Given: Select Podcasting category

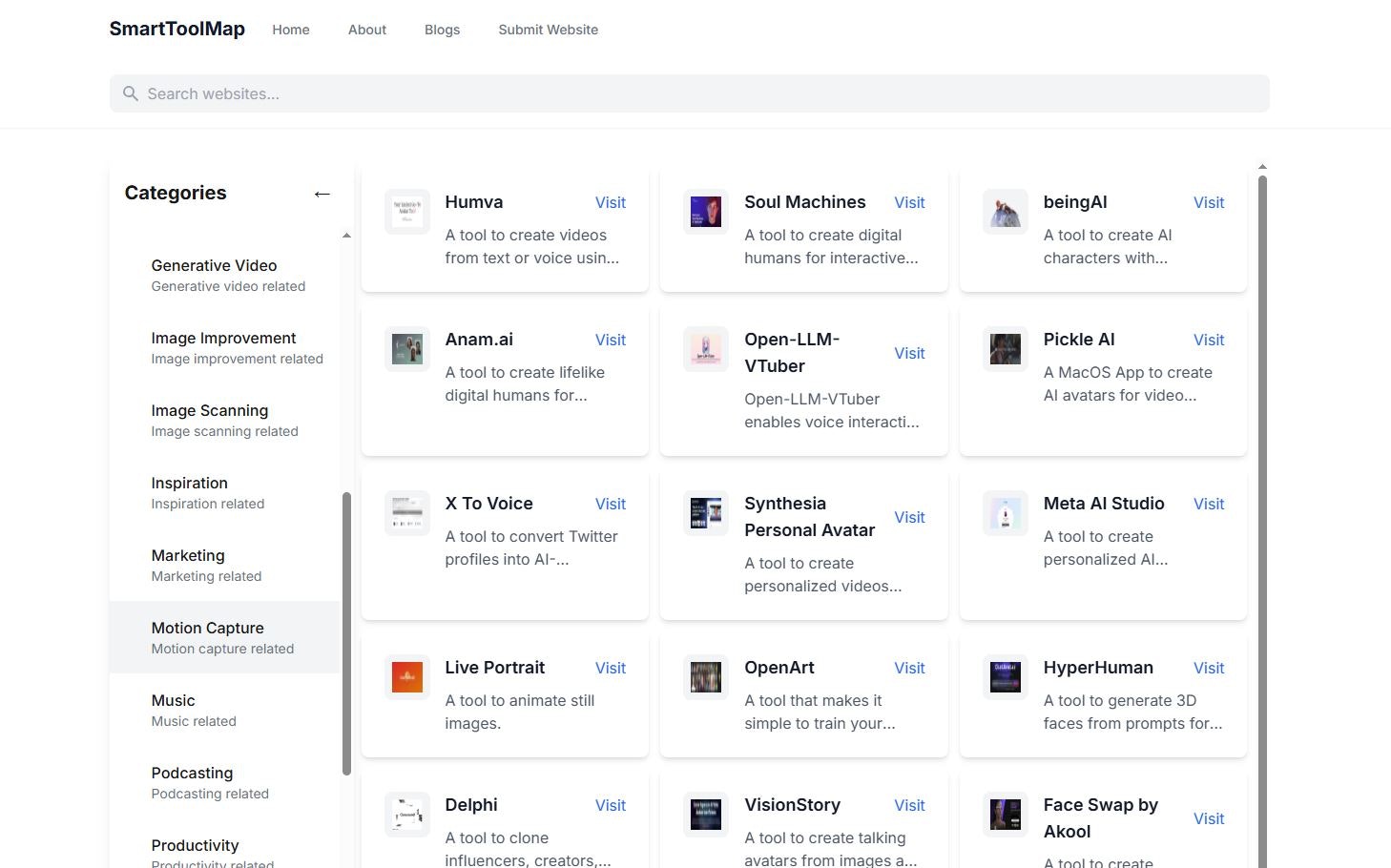Looking at the screenshot, I should point(225,782).
